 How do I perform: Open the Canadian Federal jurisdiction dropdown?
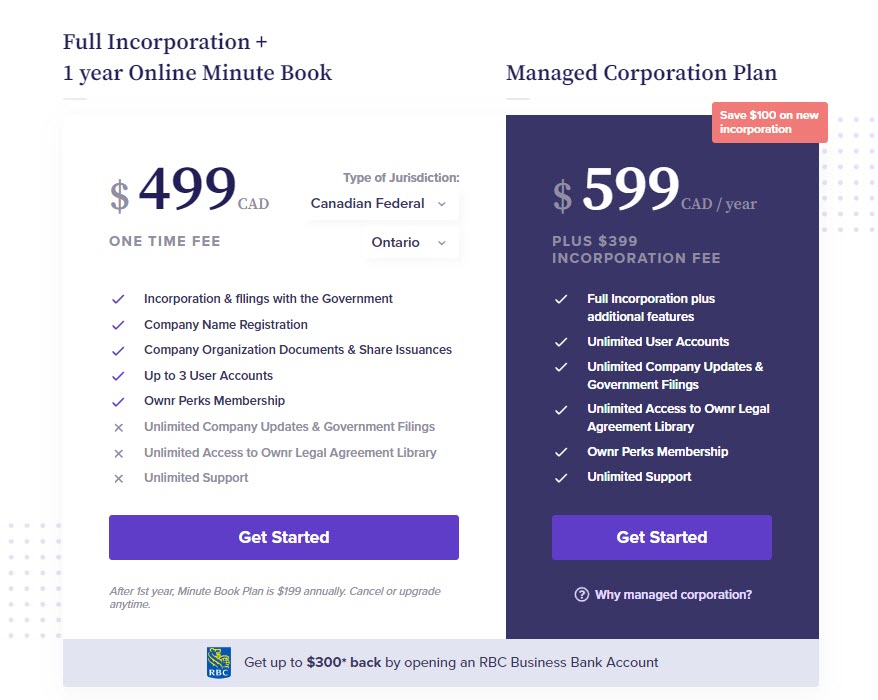pyautogui.click(x=381, y=204)
